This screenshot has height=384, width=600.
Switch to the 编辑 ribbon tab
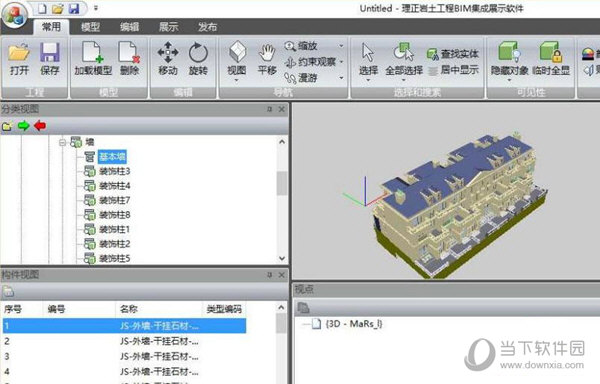(x=130, y=27)
